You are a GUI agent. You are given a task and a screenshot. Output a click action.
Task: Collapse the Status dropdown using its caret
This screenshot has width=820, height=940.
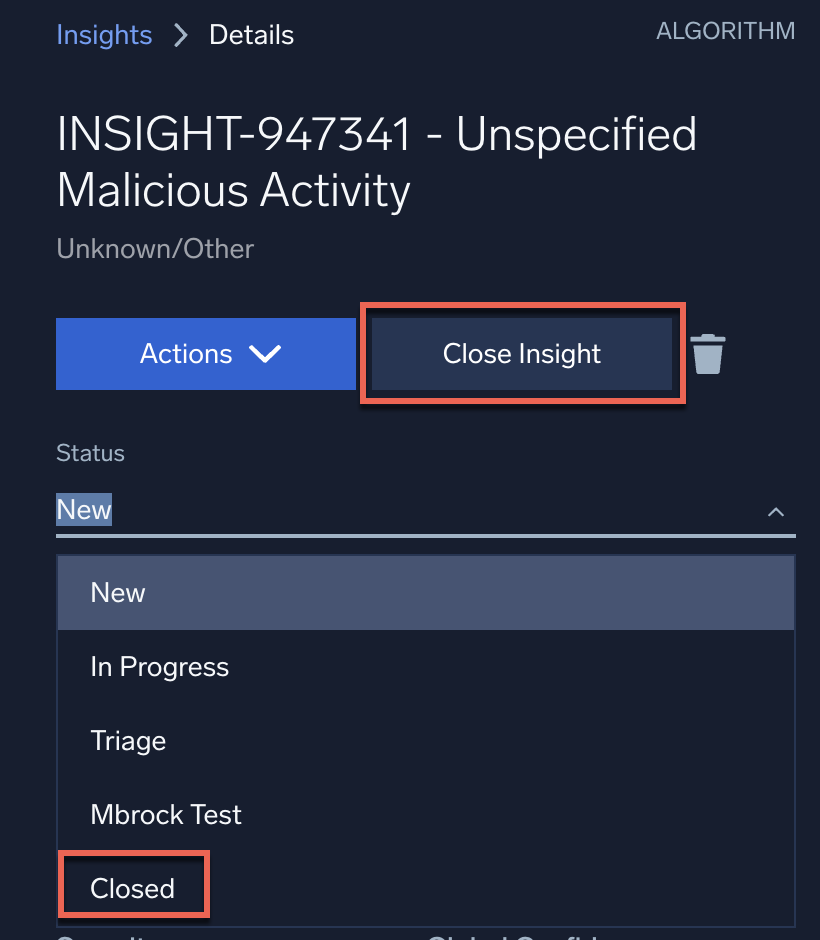tap(775, 512)
